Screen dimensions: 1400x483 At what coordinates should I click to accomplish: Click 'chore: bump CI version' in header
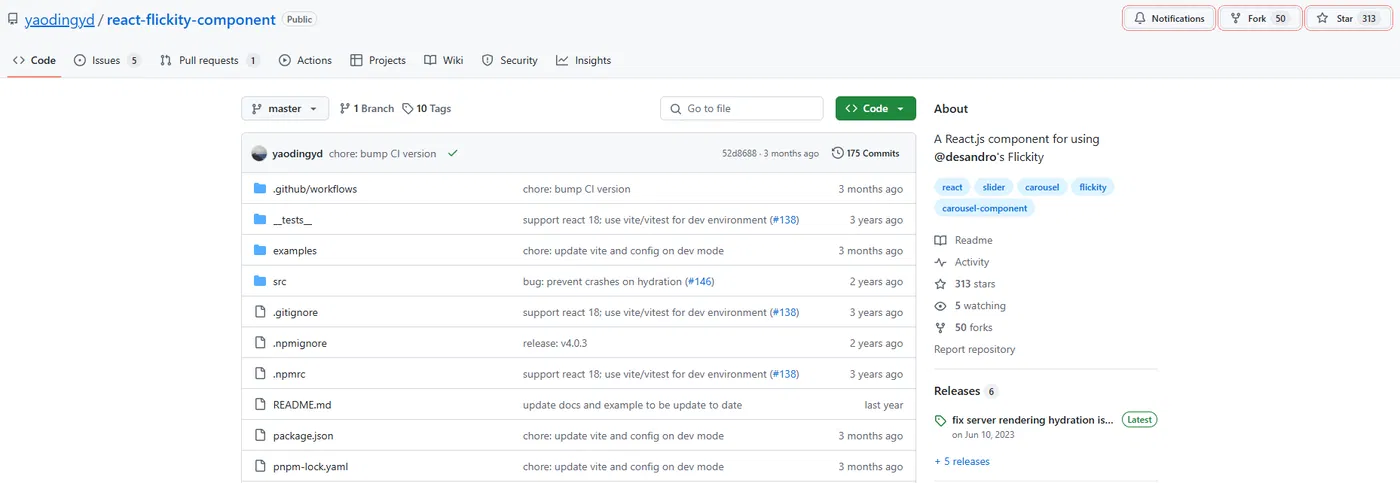[383, 153]
